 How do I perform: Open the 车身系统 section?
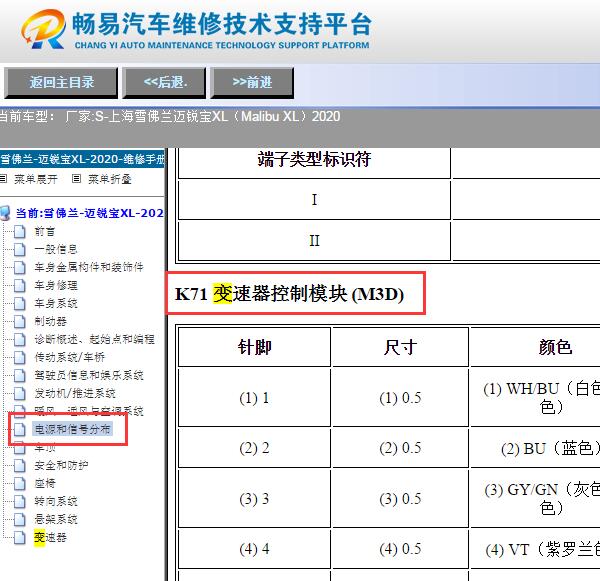point(56,303)
